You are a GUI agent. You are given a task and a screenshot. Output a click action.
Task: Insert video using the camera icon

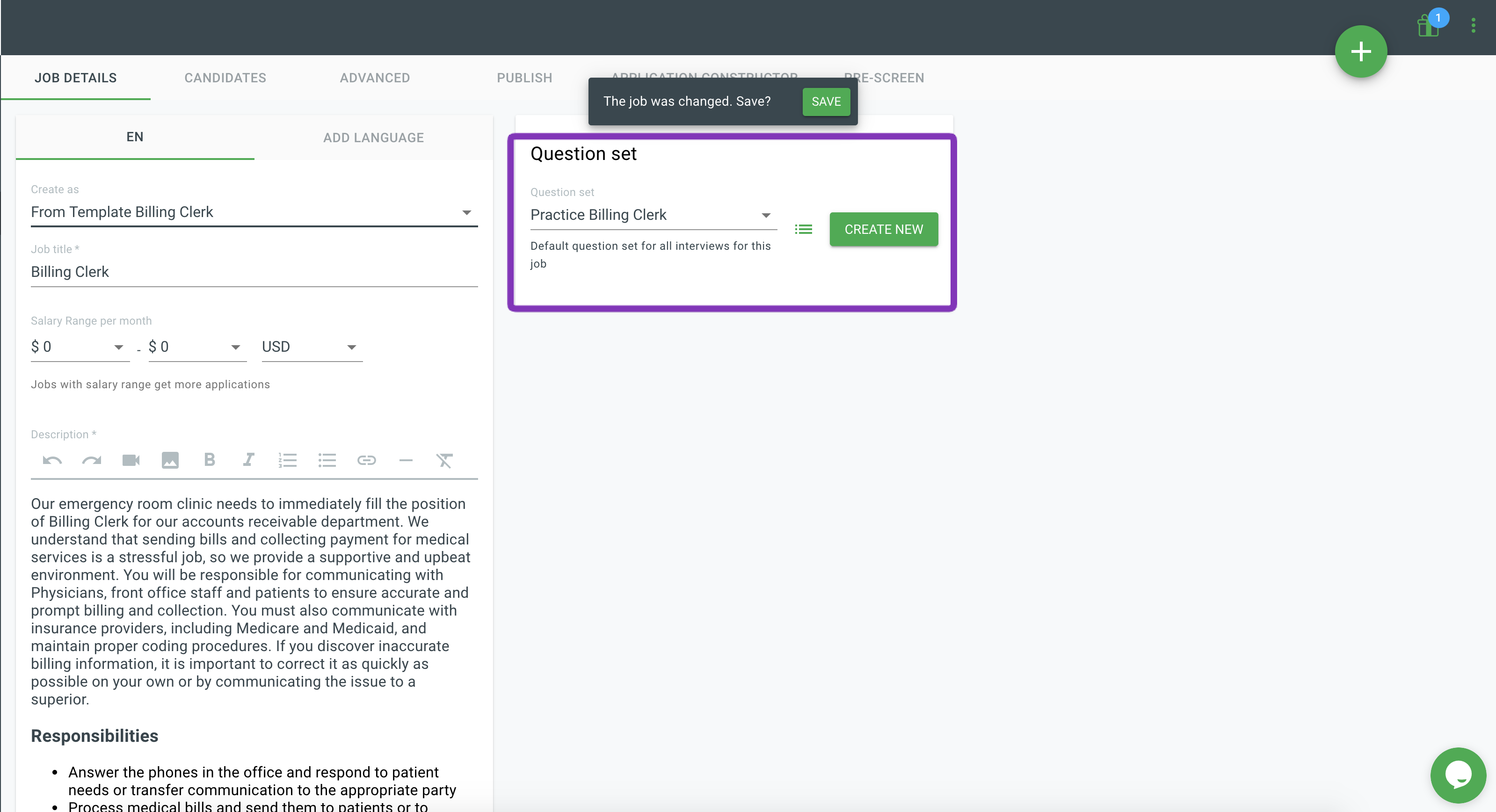click(x=131, y=461)
